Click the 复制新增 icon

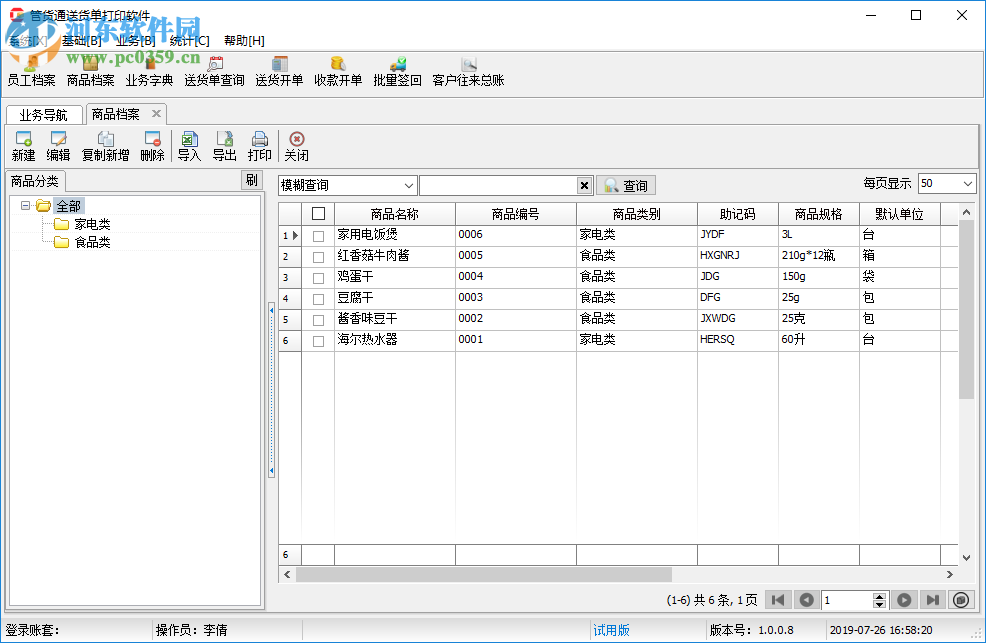tap(106, 146)
